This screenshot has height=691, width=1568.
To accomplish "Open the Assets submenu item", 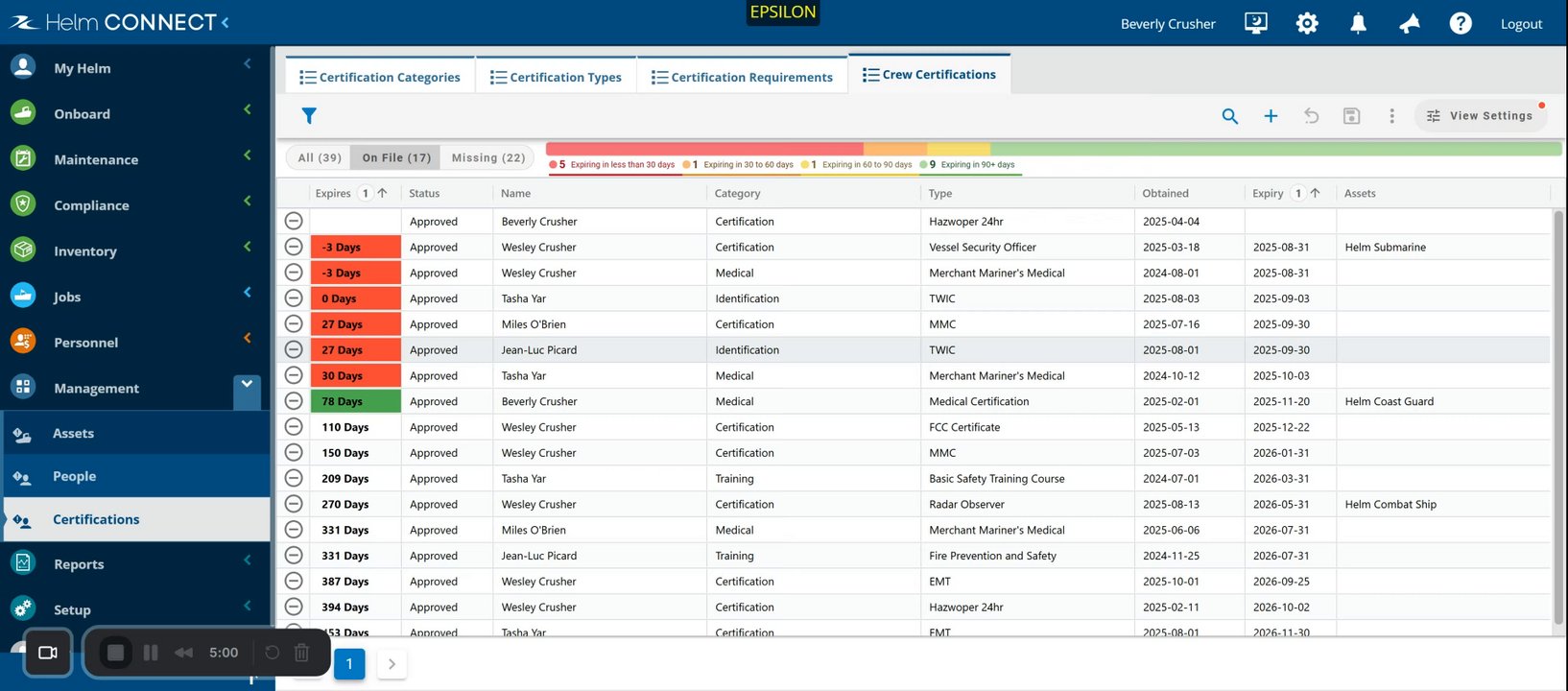I will click(137, 433).
